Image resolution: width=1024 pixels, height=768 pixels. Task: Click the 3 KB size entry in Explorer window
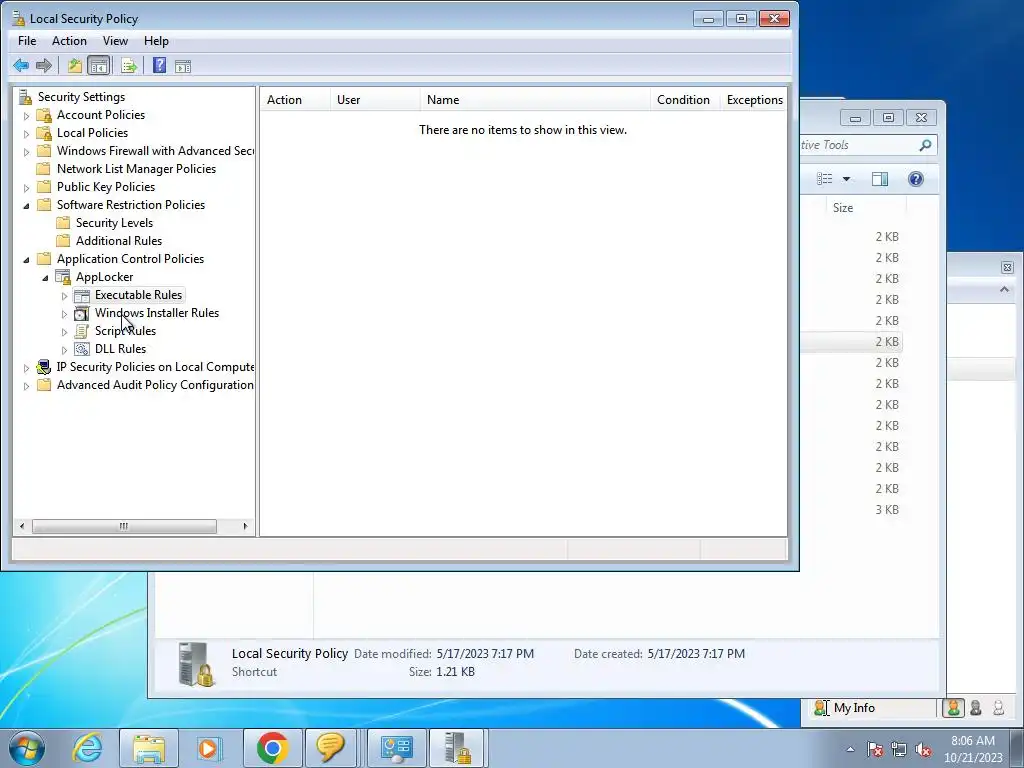(x=887, y=510)
